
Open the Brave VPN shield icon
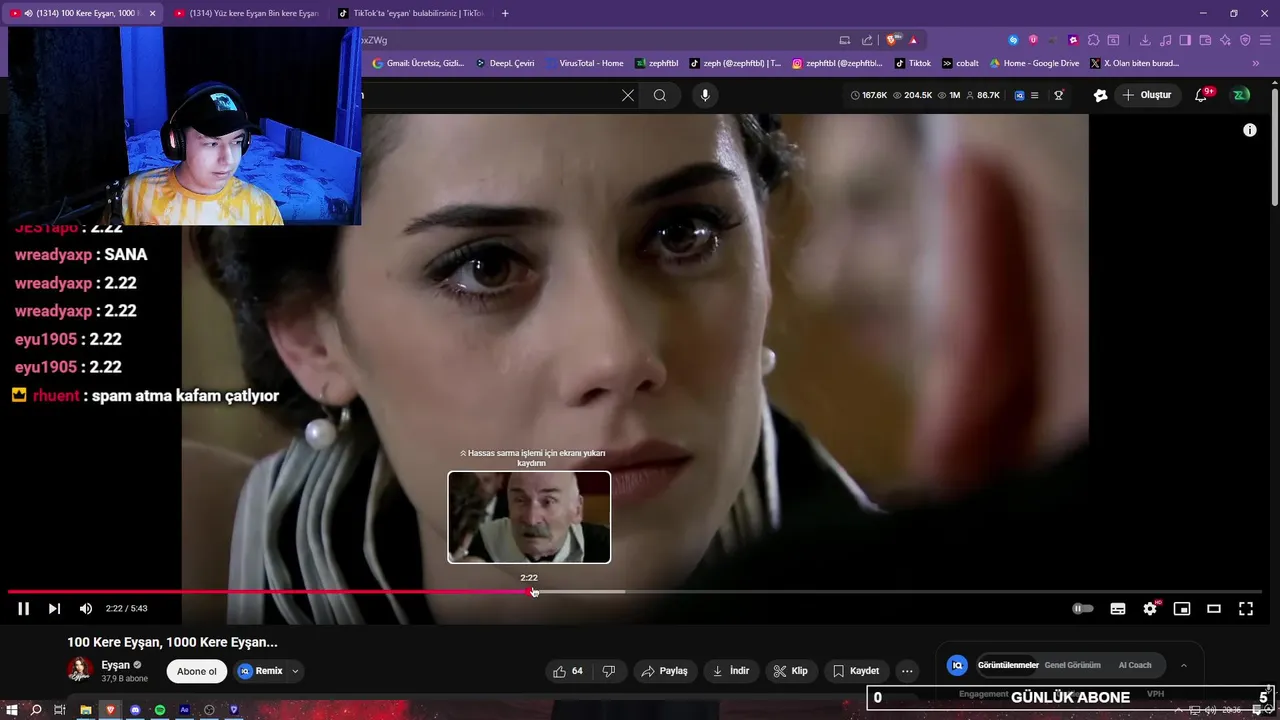[x=1245, y=40]
